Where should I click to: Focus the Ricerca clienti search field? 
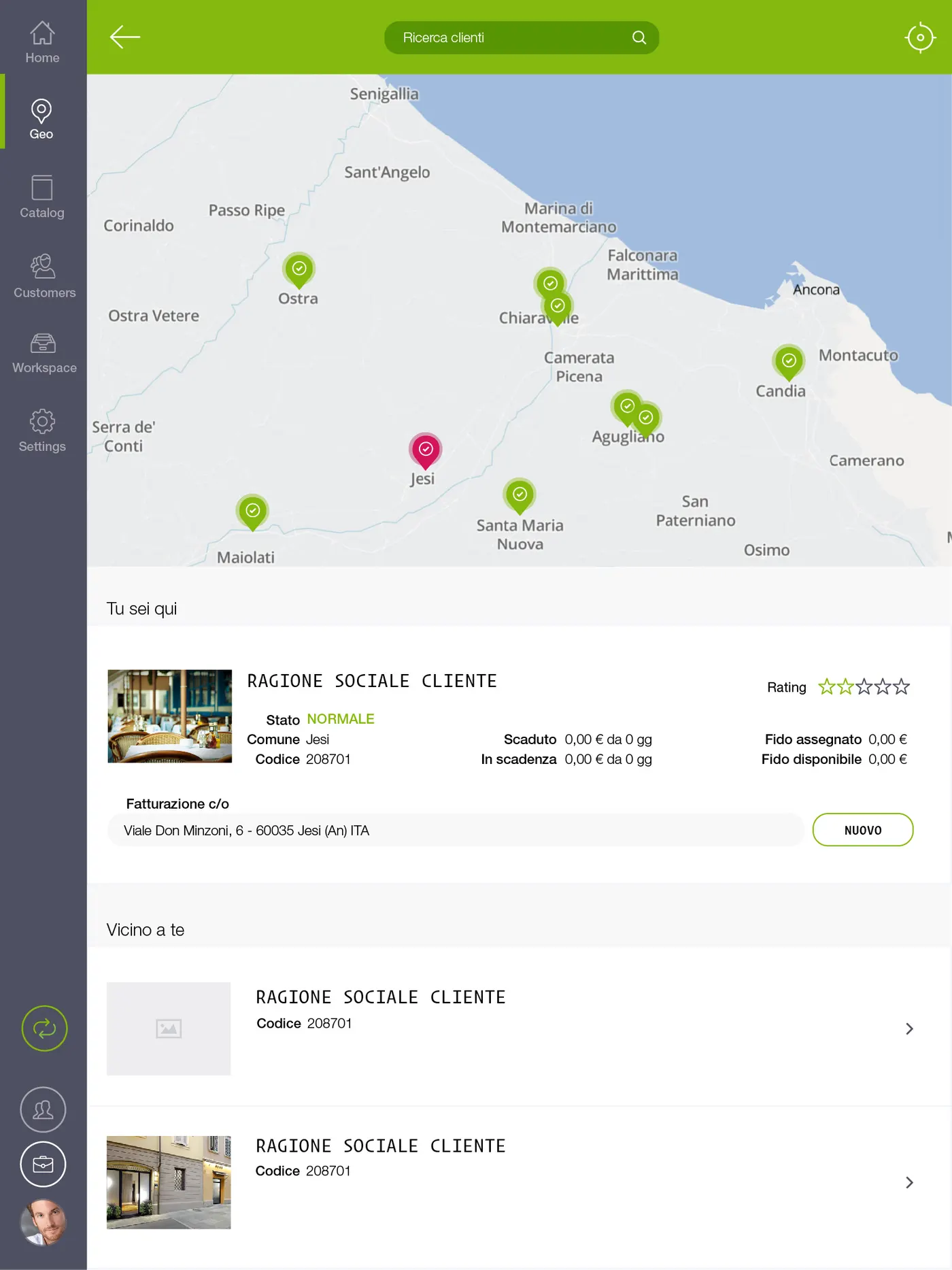click(522, 37)
